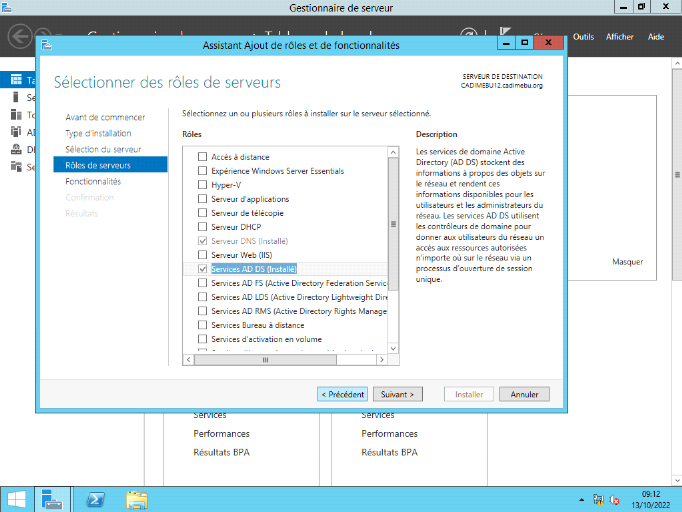
Task: Tick the Serveur DHCP checkbox
Action: click(x=202, y=227)
